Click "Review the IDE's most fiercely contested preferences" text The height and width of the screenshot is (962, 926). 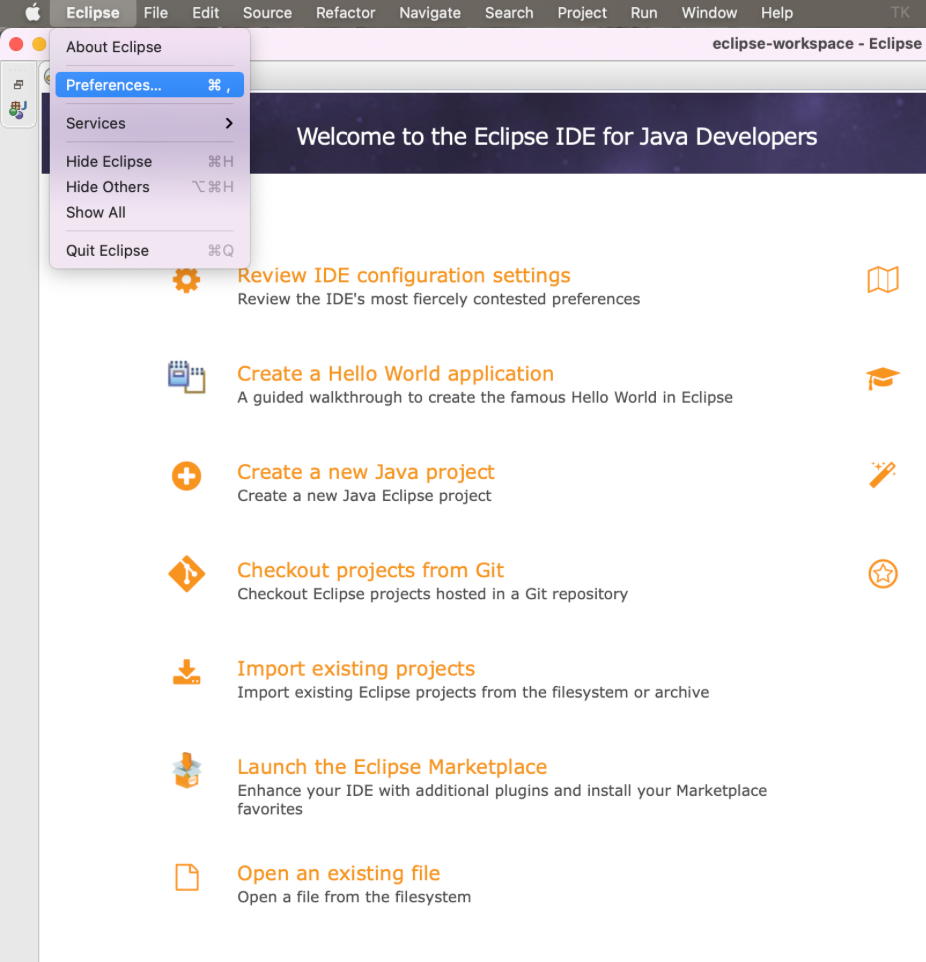tap(439, 299)
